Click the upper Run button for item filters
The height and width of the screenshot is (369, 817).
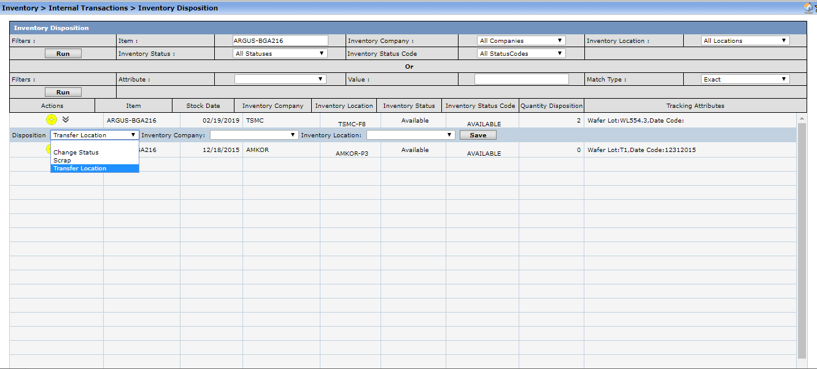(x=63, y=53)
